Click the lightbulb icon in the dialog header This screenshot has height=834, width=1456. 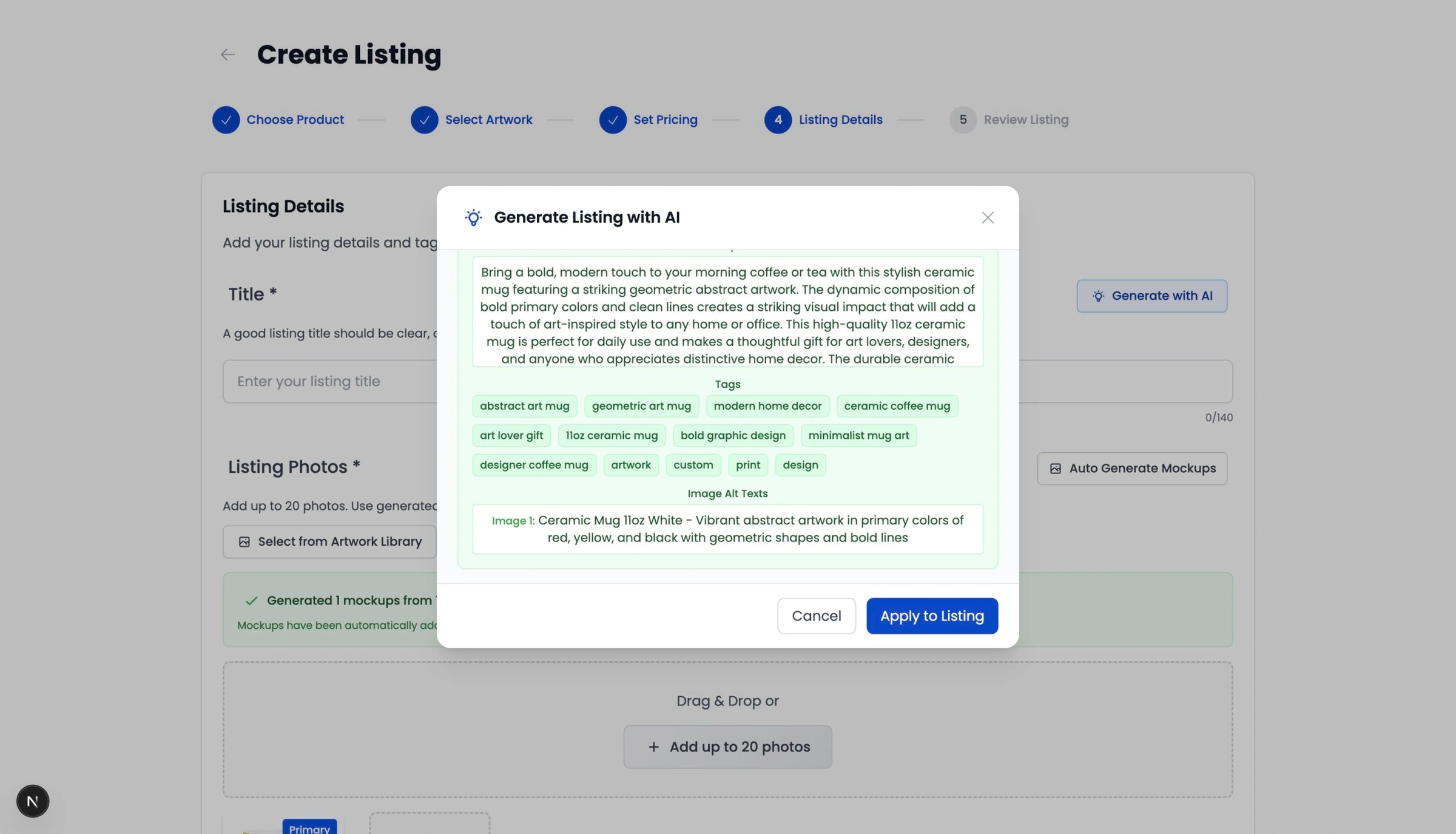[x=473, y=217]
